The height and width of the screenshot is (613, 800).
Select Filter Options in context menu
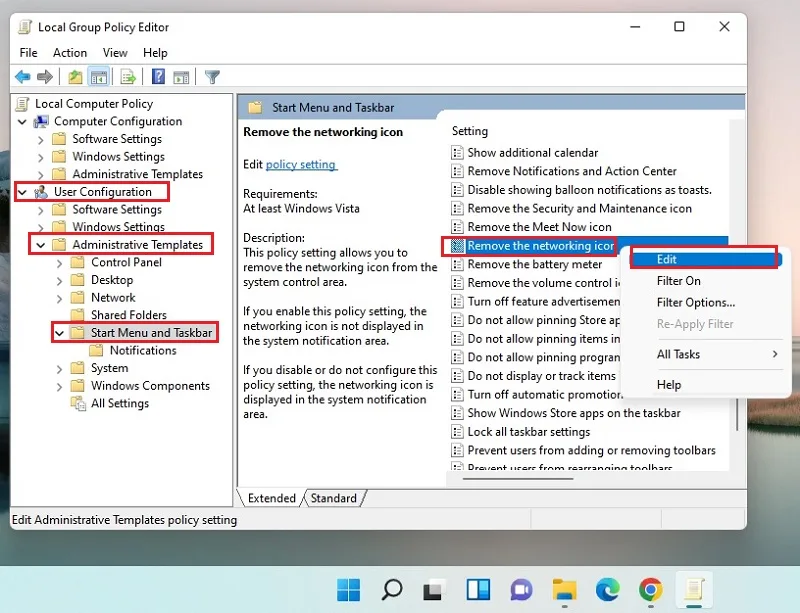pyautogui.click(x=695, y=303)
